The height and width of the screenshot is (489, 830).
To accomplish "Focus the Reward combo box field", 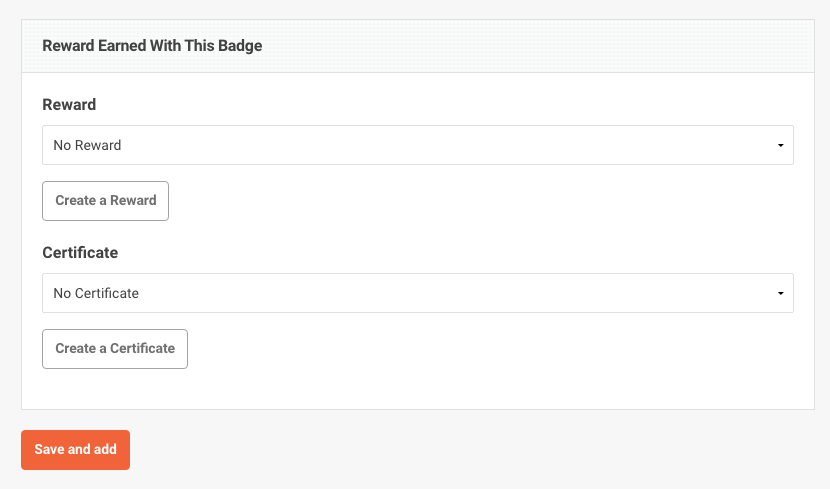I will click(418, 145).
